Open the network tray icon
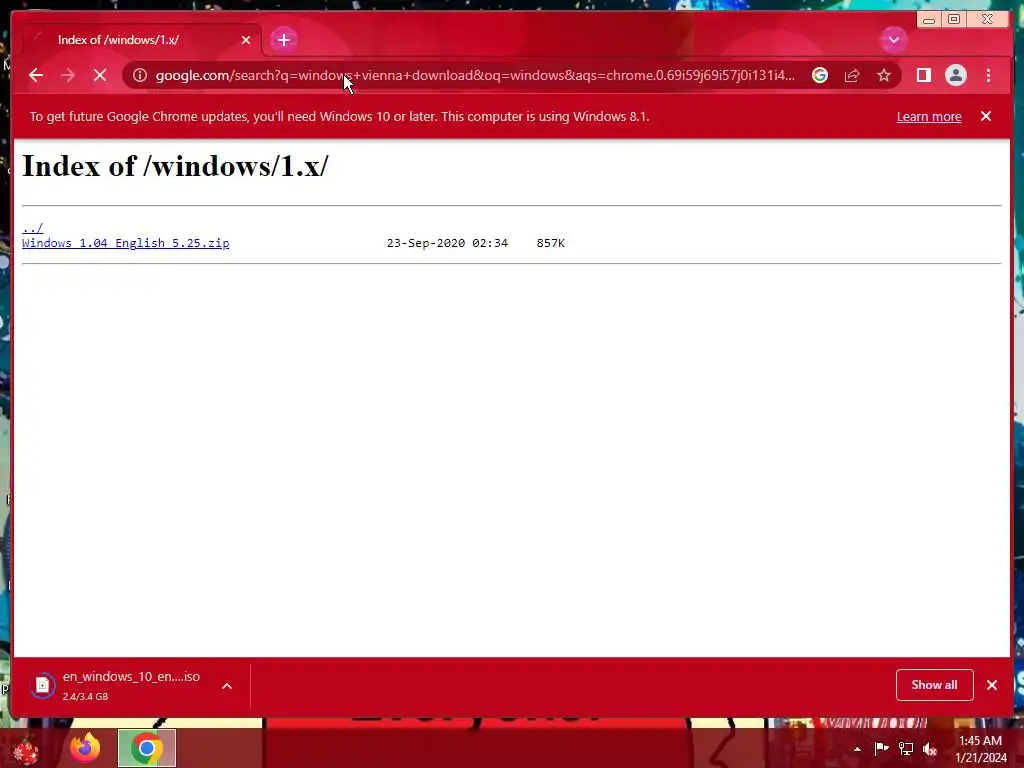Screen dimensions: 1024x768 (906, 748)
